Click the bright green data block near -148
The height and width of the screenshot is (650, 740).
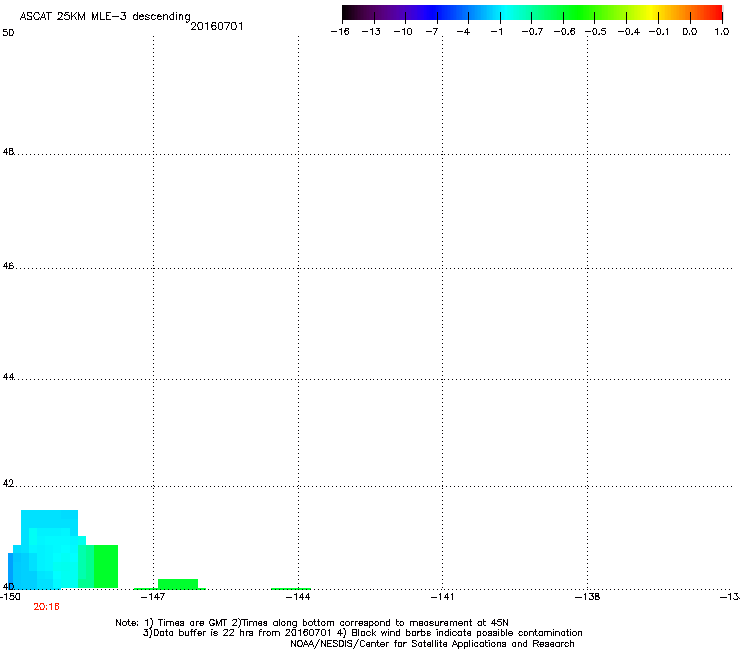point(106,566)
